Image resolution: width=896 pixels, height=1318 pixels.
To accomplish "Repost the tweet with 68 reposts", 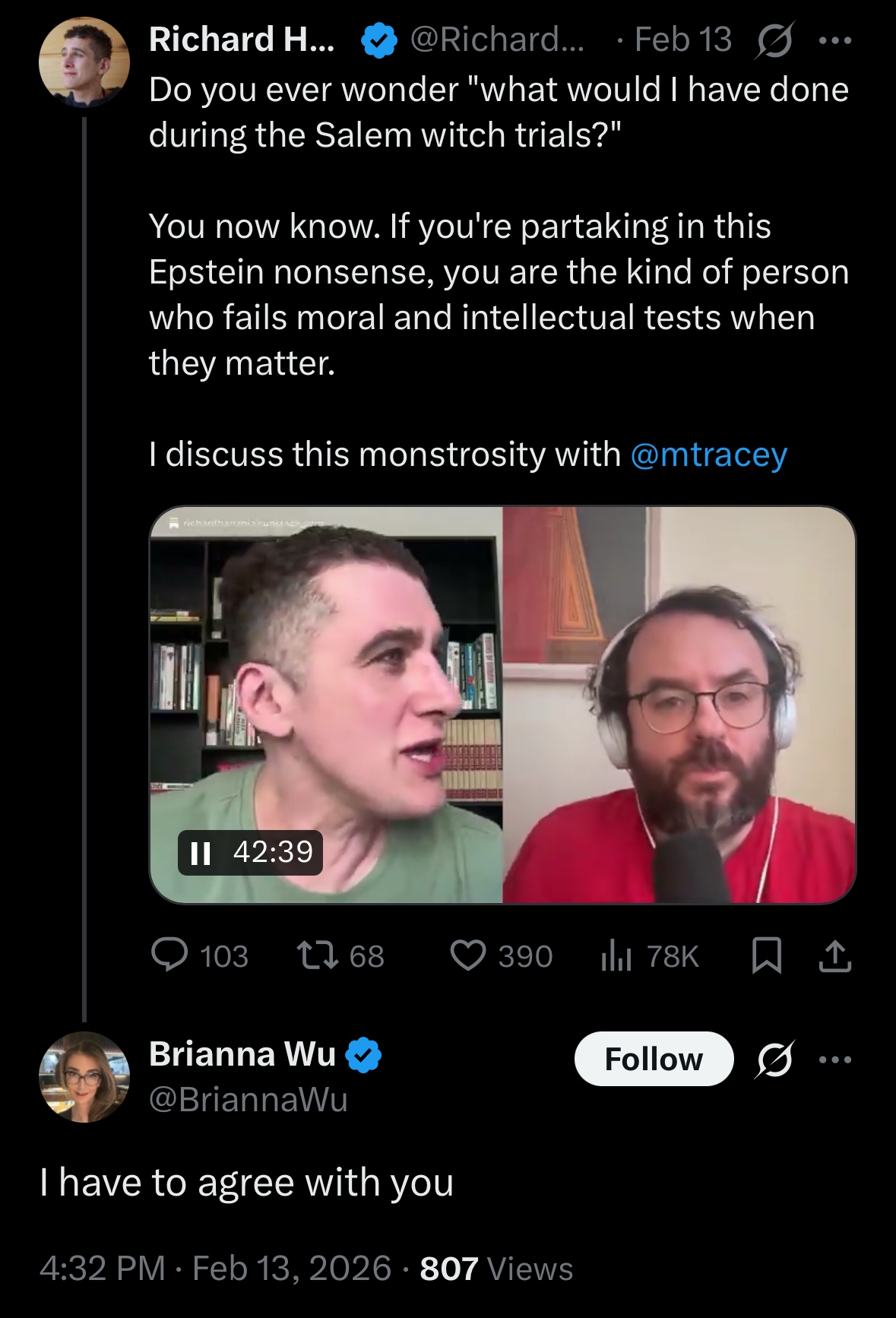I will tap(318, 955).
